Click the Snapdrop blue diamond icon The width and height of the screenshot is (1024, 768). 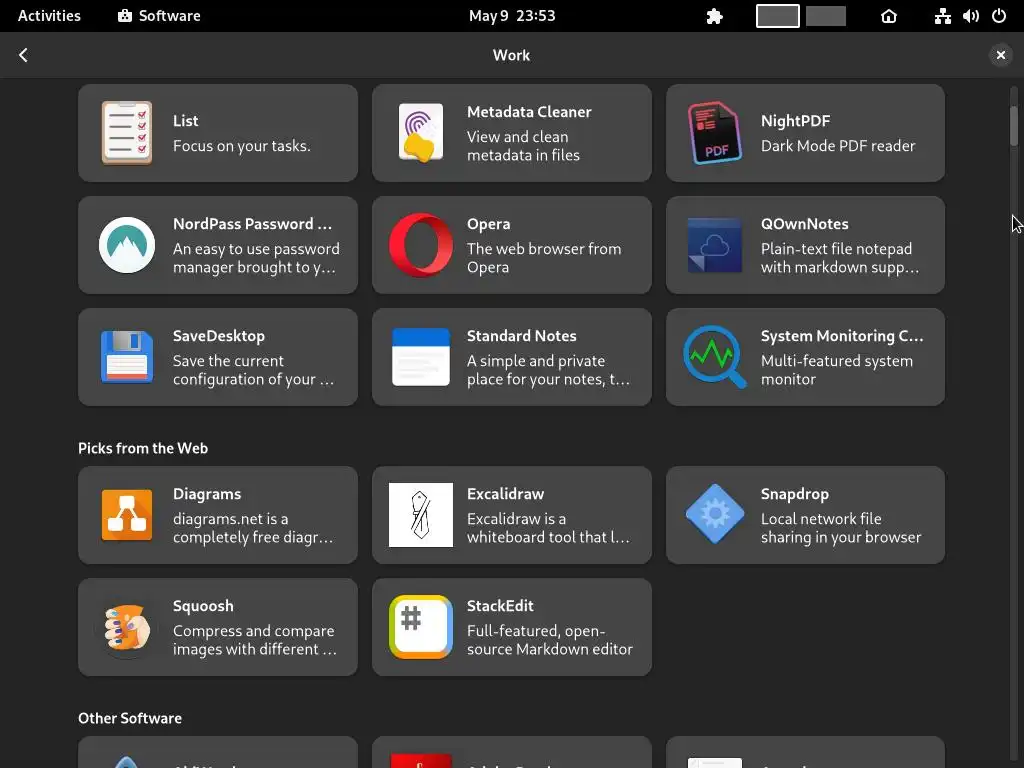pyautogui.click(x=714, y=515)
